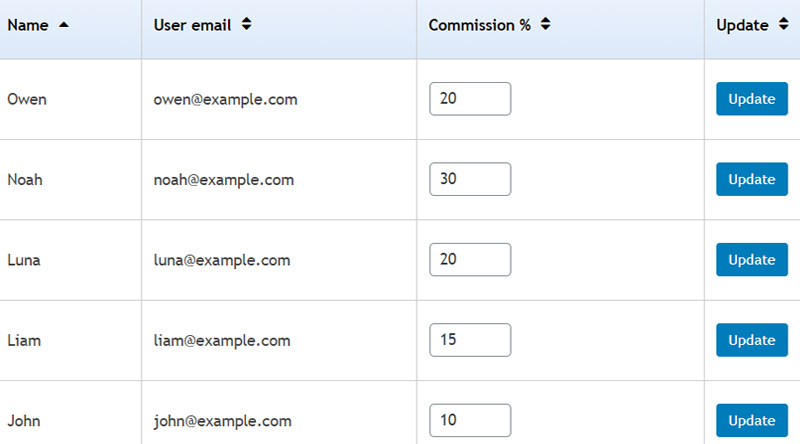
Task: Click the Commission % header label
Action: [x=480, y=25]
